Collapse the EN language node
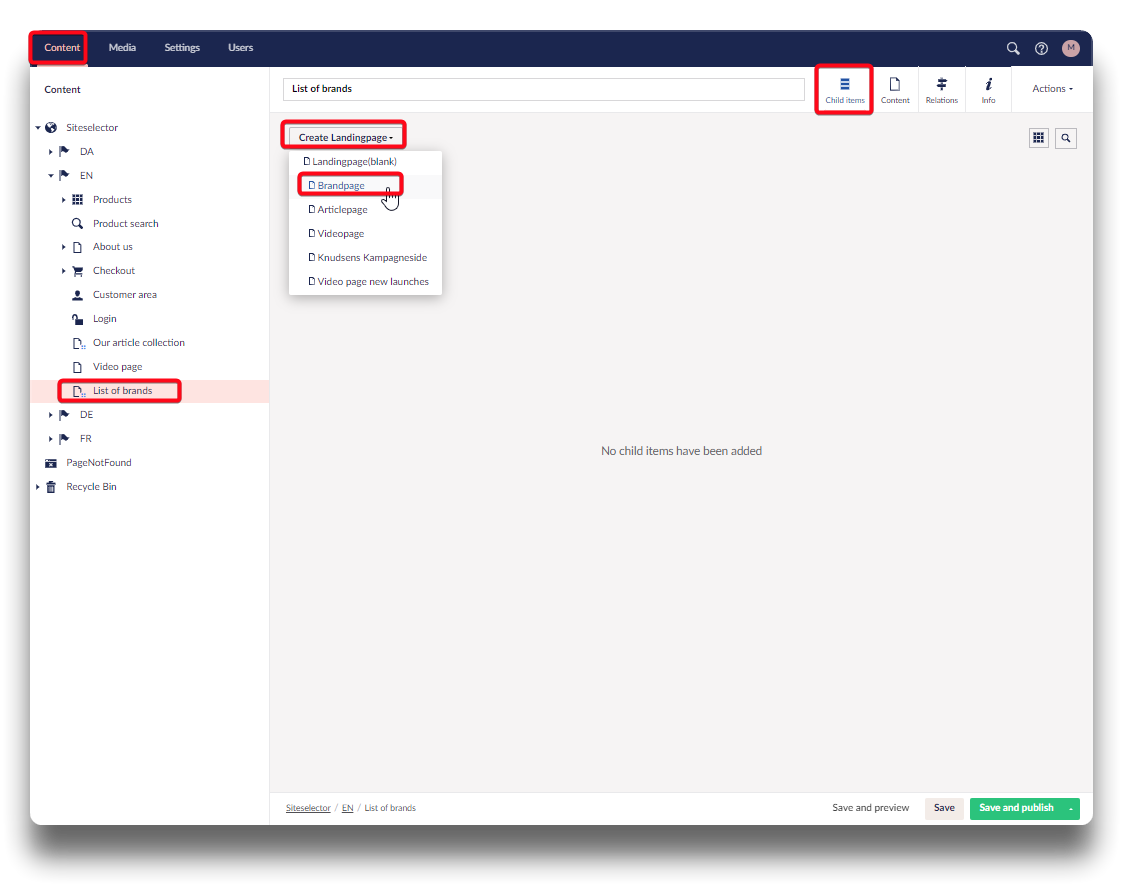Screen dimensions: 1123x887 51,176
